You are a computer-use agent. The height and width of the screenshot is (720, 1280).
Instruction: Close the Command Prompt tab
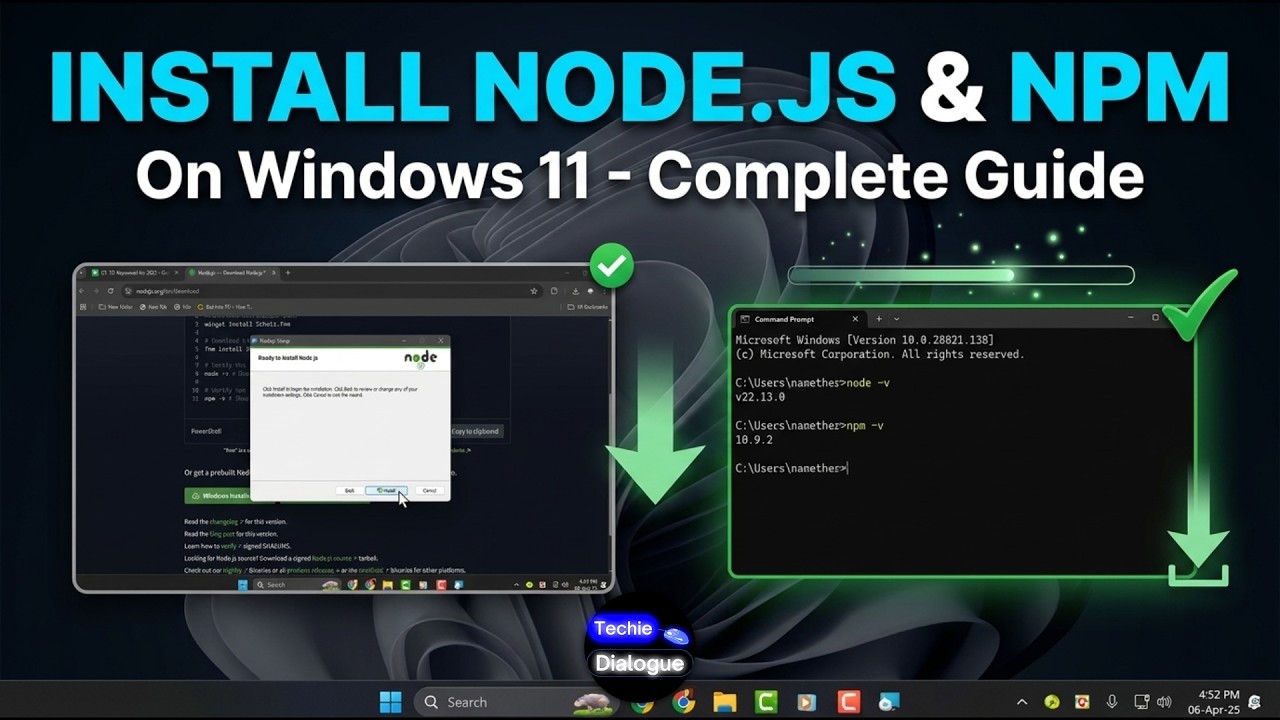click(x=853, y=319)
